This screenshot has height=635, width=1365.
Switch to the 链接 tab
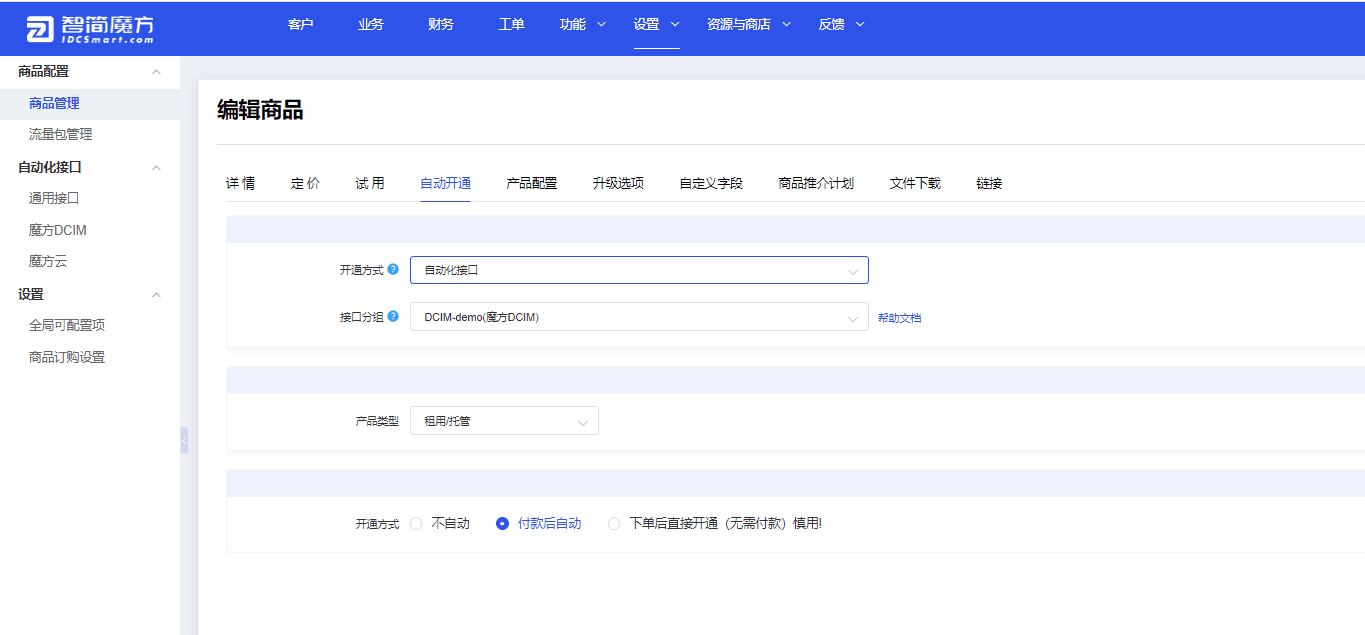(x=989, y=183)
